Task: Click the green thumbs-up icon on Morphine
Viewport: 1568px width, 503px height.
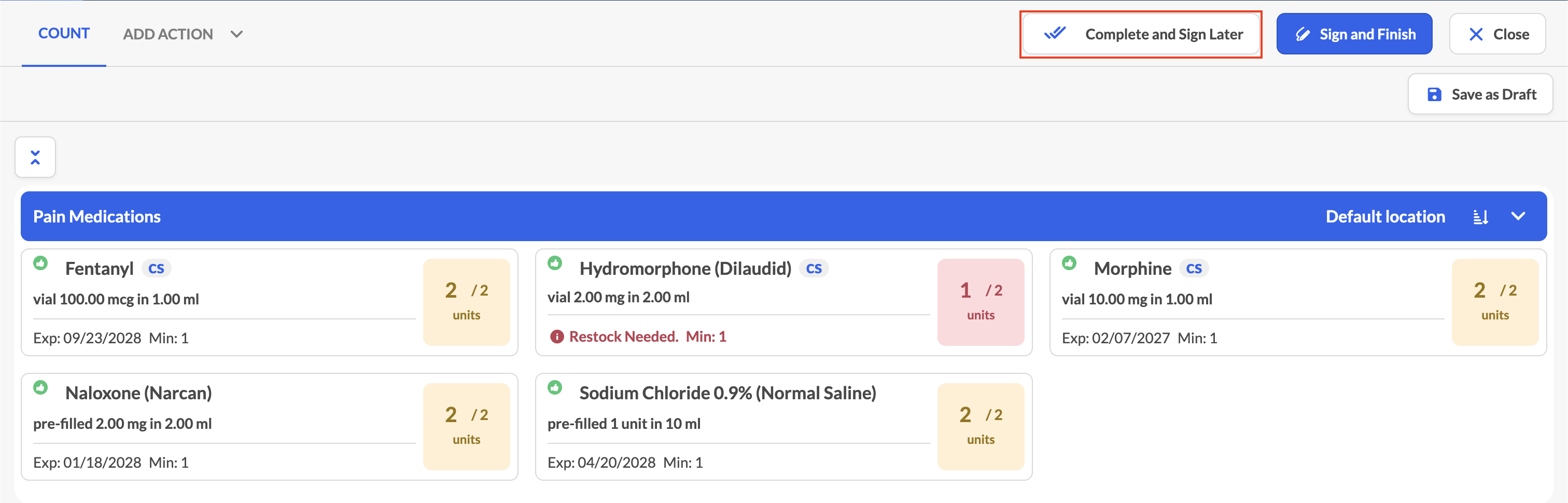Action: point(1069,263)
